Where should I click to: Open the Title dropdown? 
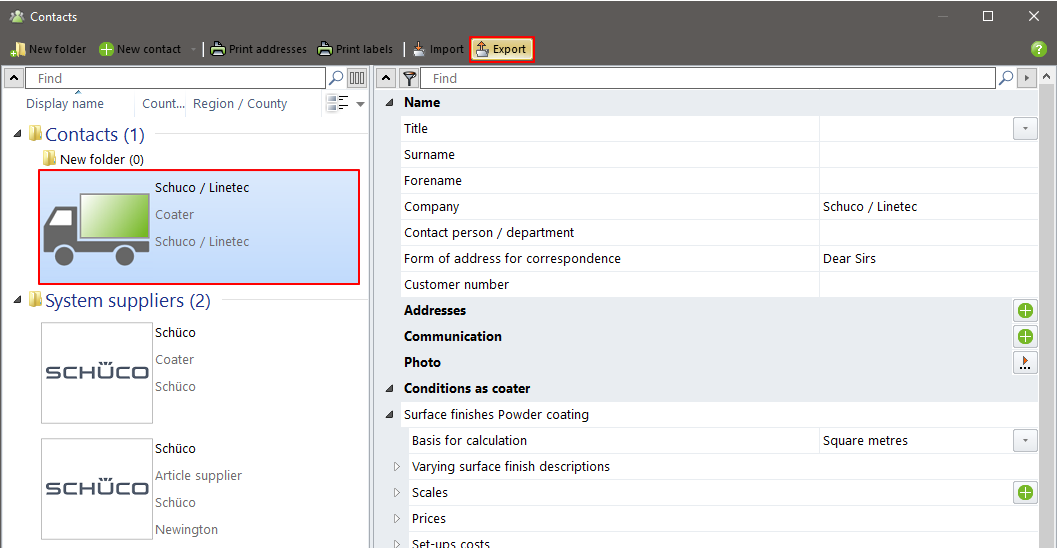tap(1025, 129)
